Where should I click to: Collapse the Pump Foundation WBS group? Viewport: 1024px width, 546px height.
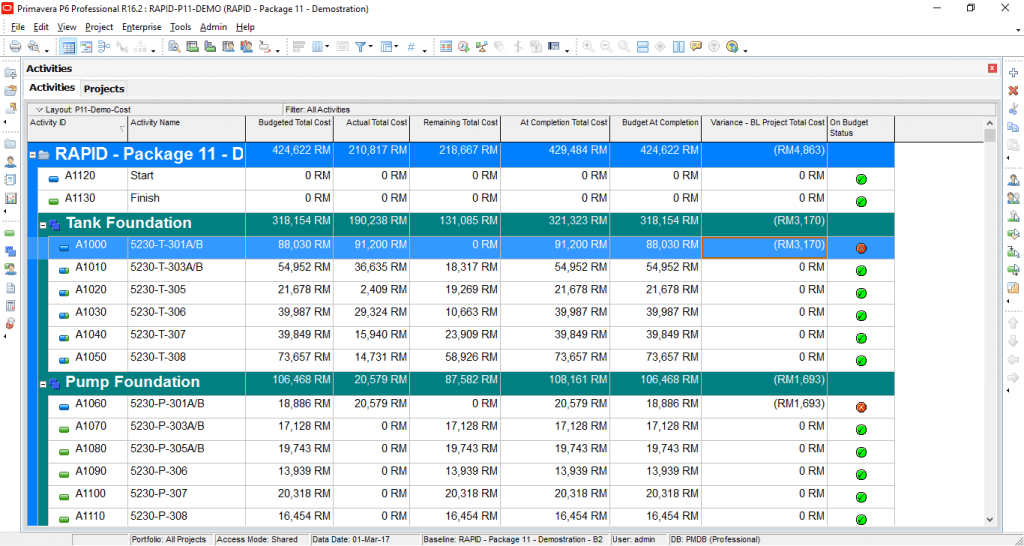(43, 385)
